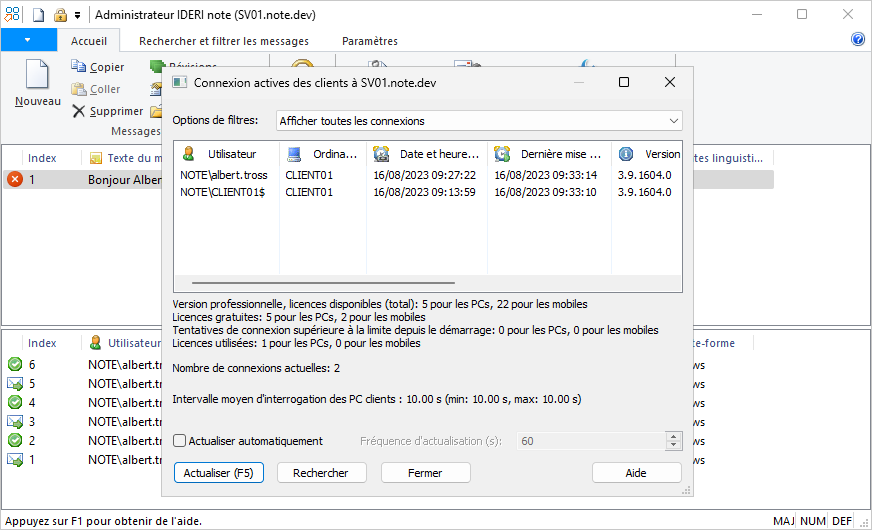Open the blue application menu dropdown
872x530 pixels.
(x=28, y=40)
